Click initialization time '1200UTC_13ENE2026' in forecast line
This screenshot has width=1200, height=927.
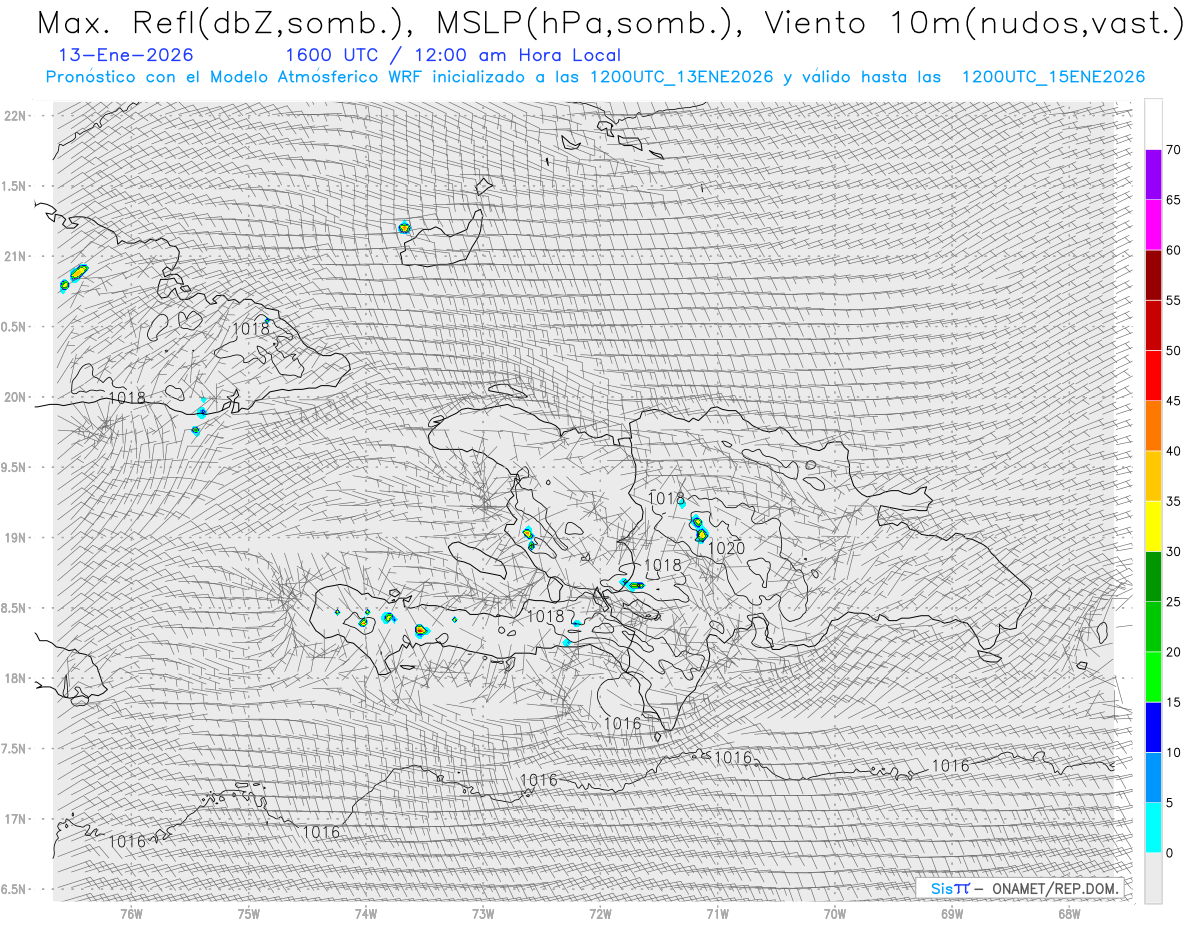tap(682, 77)
